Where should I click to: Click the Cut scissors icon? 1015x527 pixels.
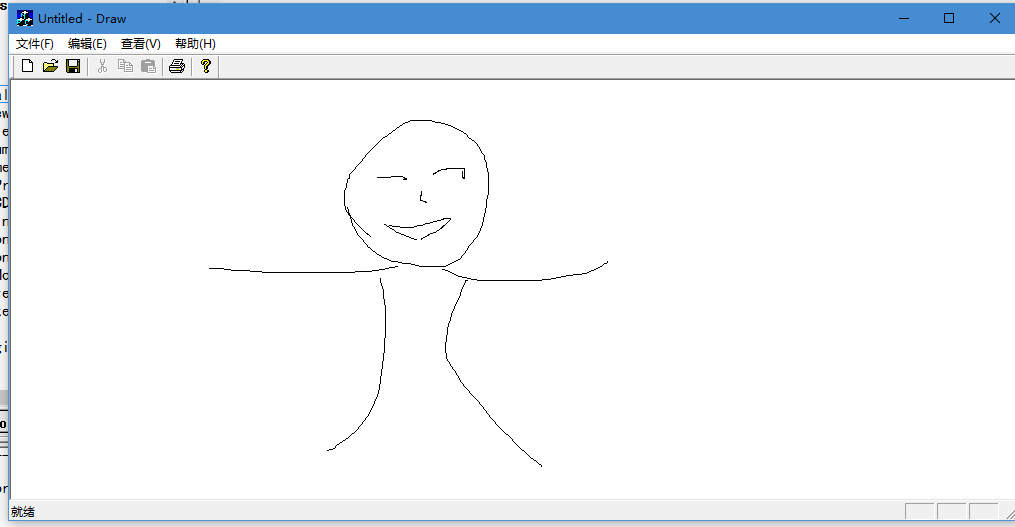[102, 66]
